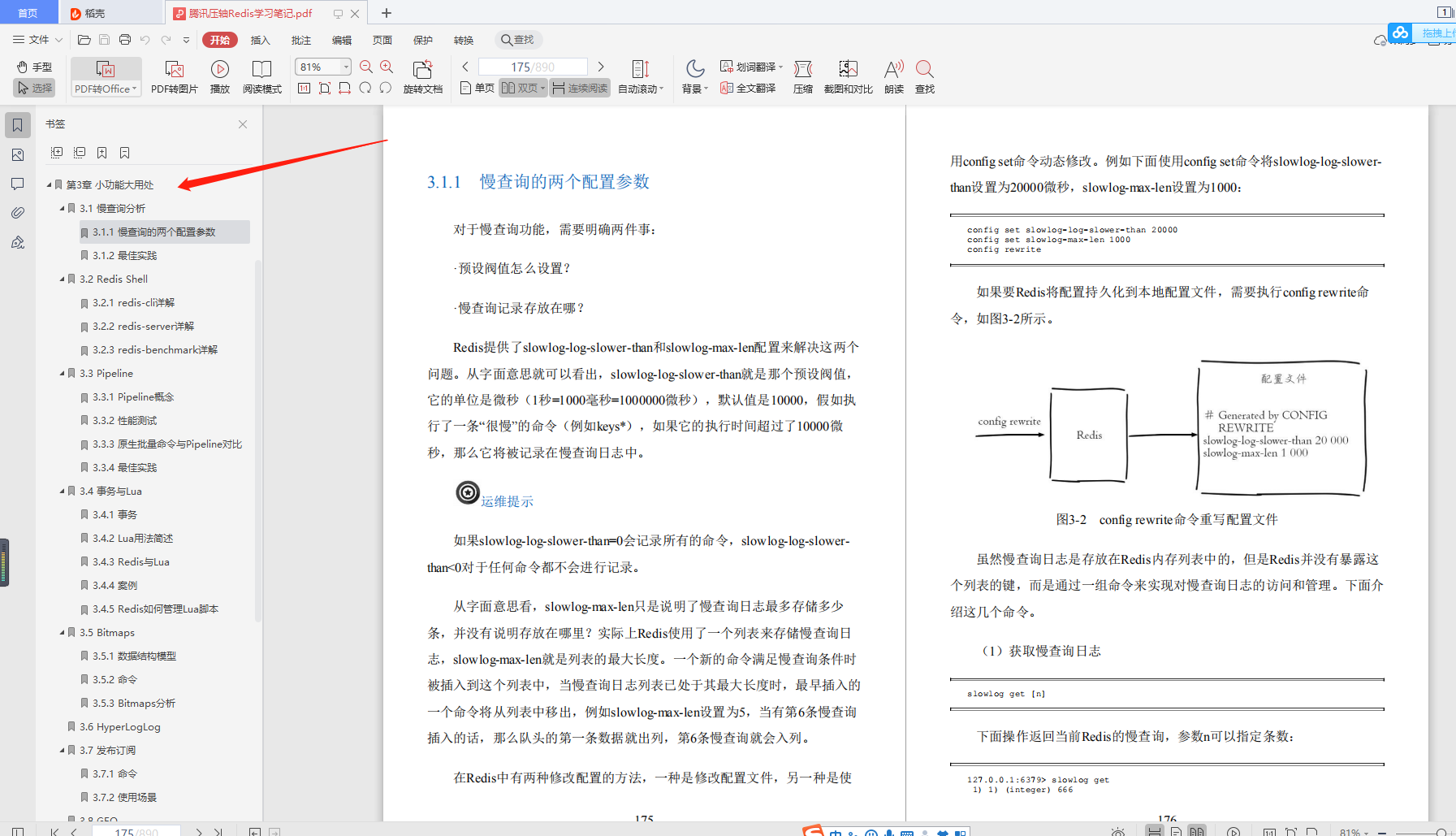The height and width of the screenshot is (836, 1456).
Task: Go to next page arrow in toolbar
Action: (601, 67)
